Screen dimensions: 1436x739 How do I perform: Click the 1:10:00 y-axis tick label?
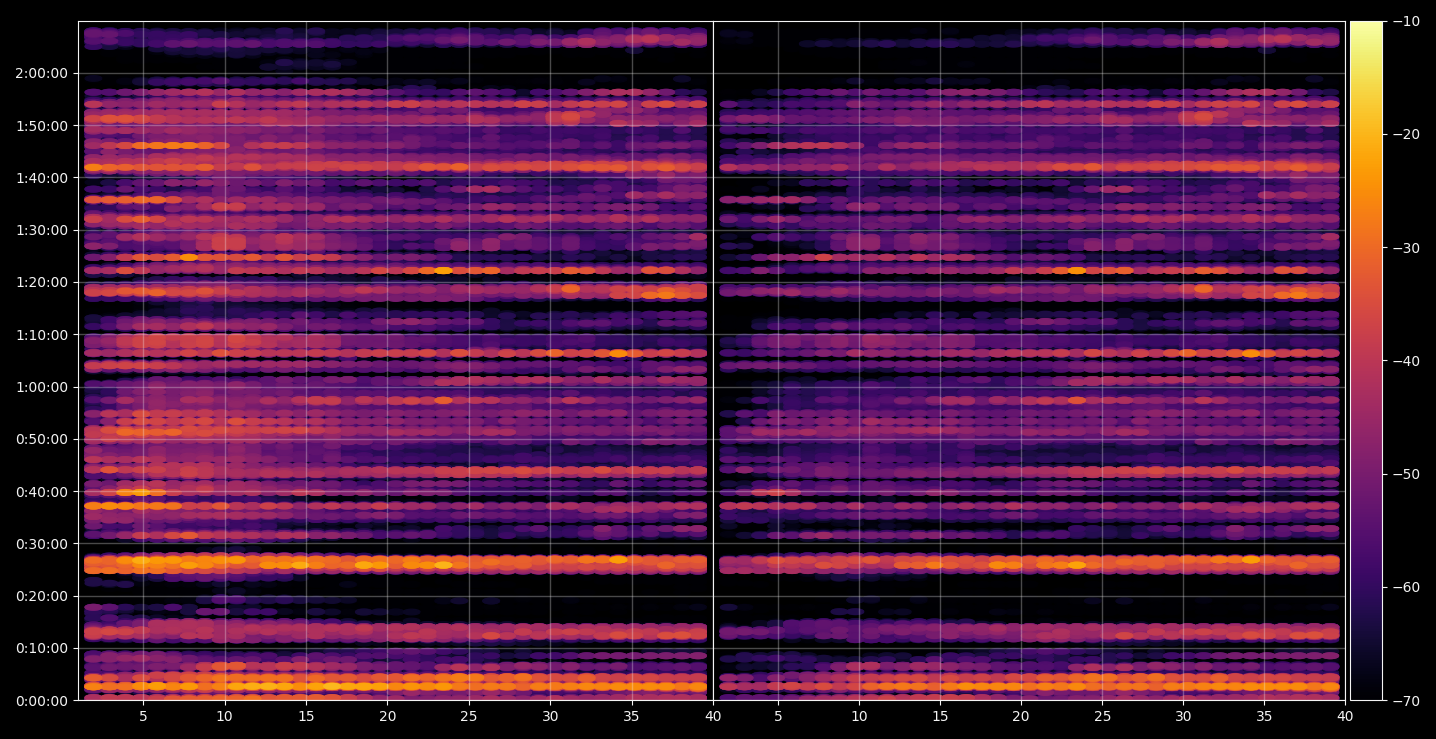(x=42, y=335)
